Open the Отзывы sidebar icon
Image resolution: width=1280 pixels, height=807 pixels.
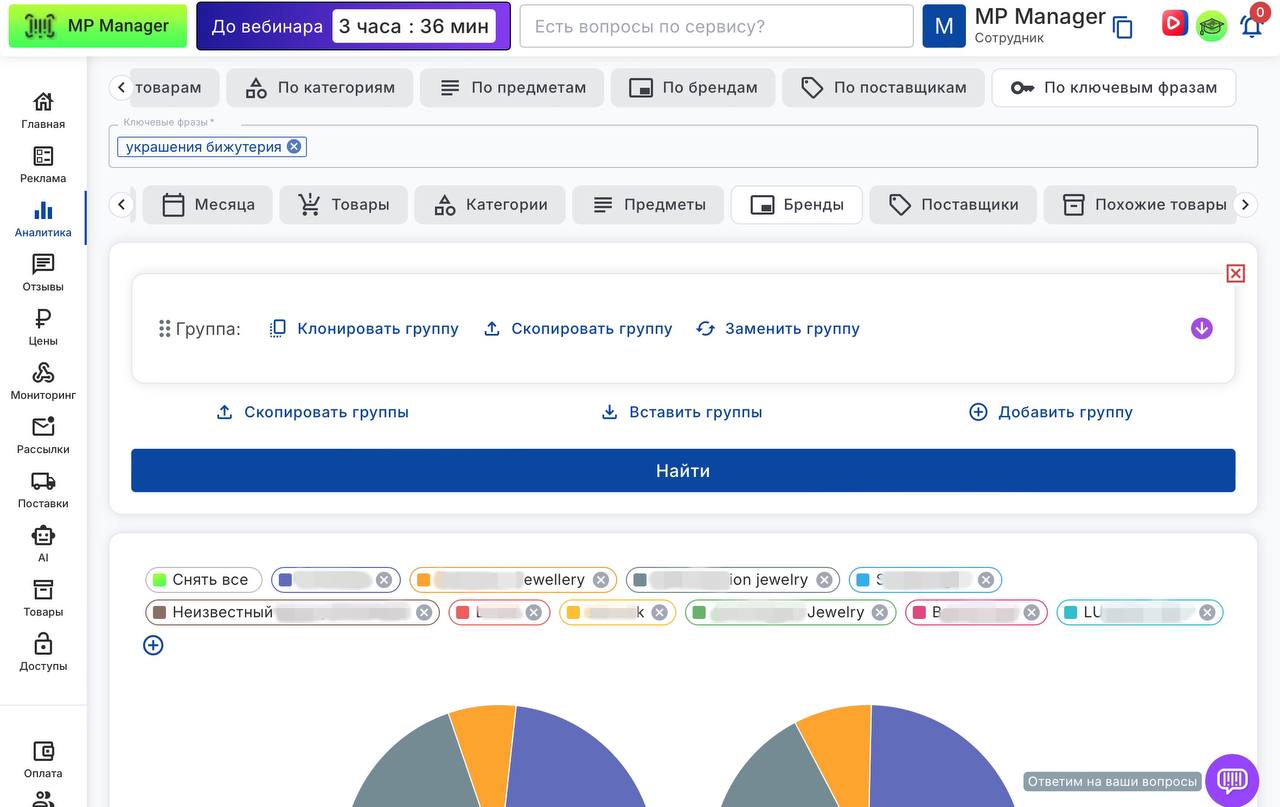43,273
